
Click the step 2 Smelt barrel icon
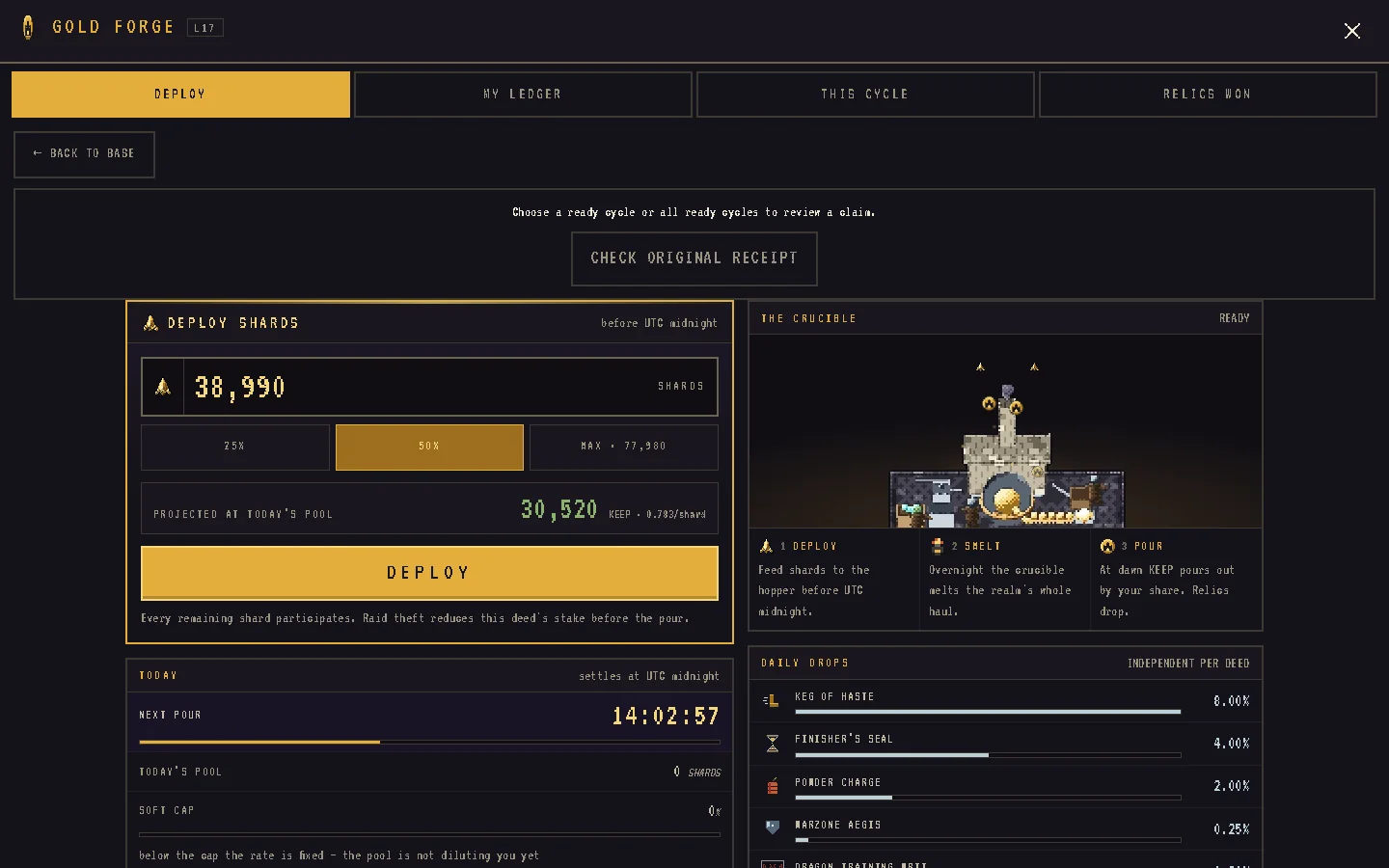[937, 546]
